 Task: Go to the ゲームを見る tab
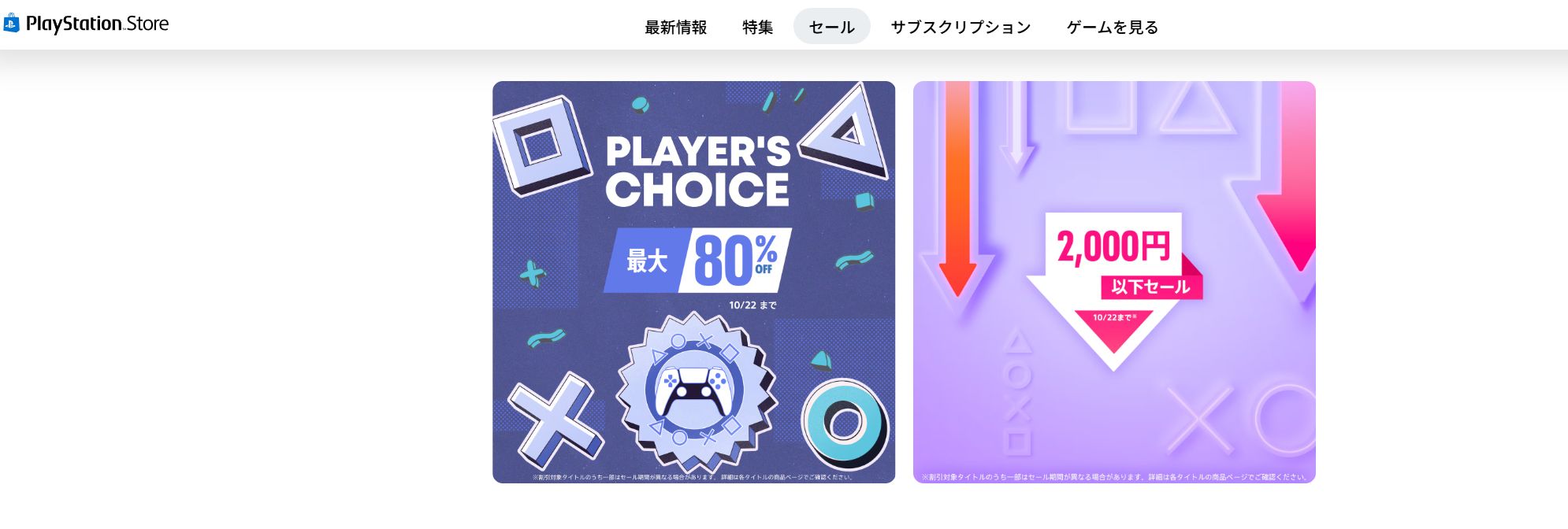(x=1113, y=27)
